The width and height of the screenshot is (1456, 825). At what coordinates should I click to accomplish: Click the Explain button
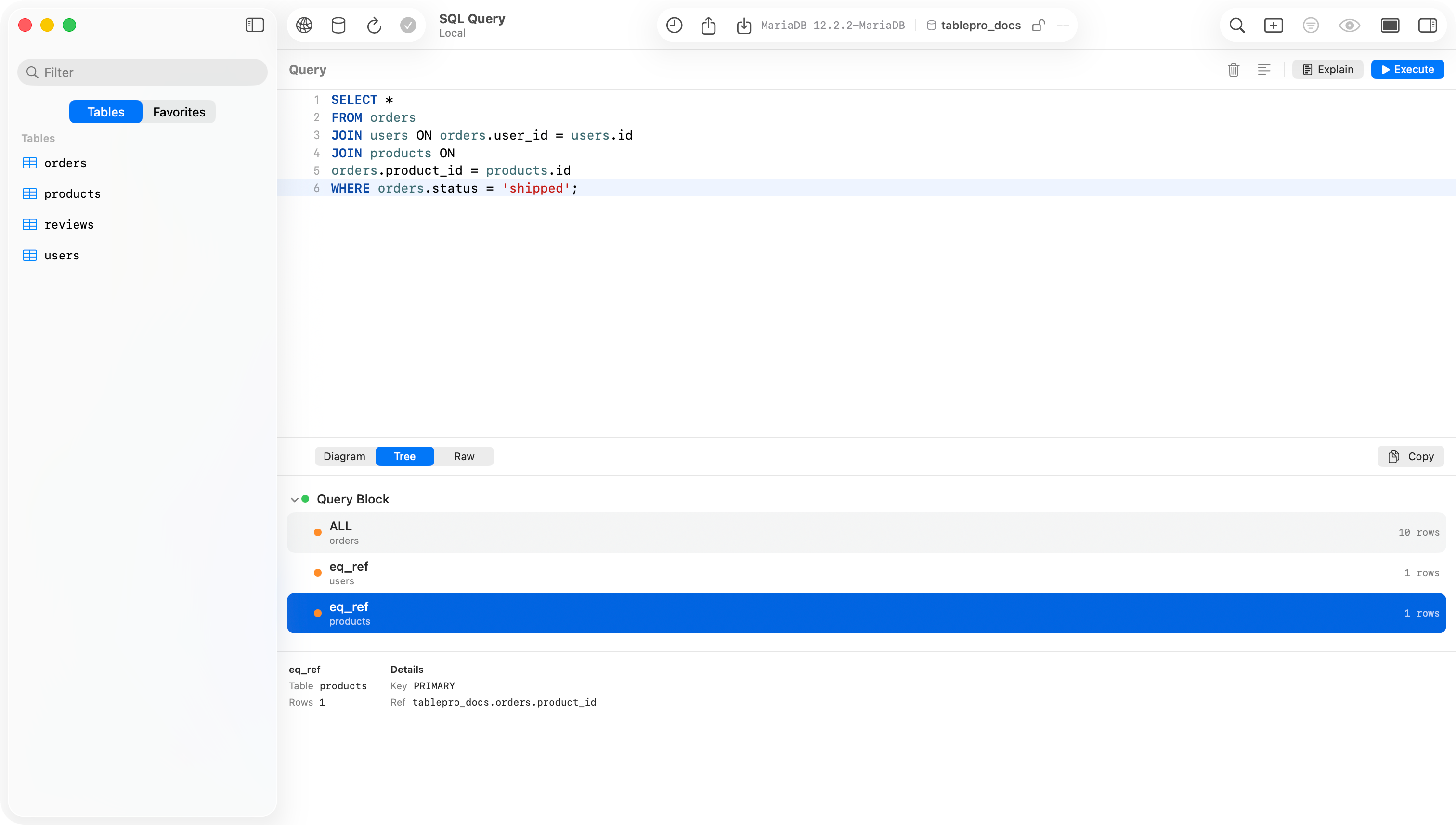[x=1327, y=70]
